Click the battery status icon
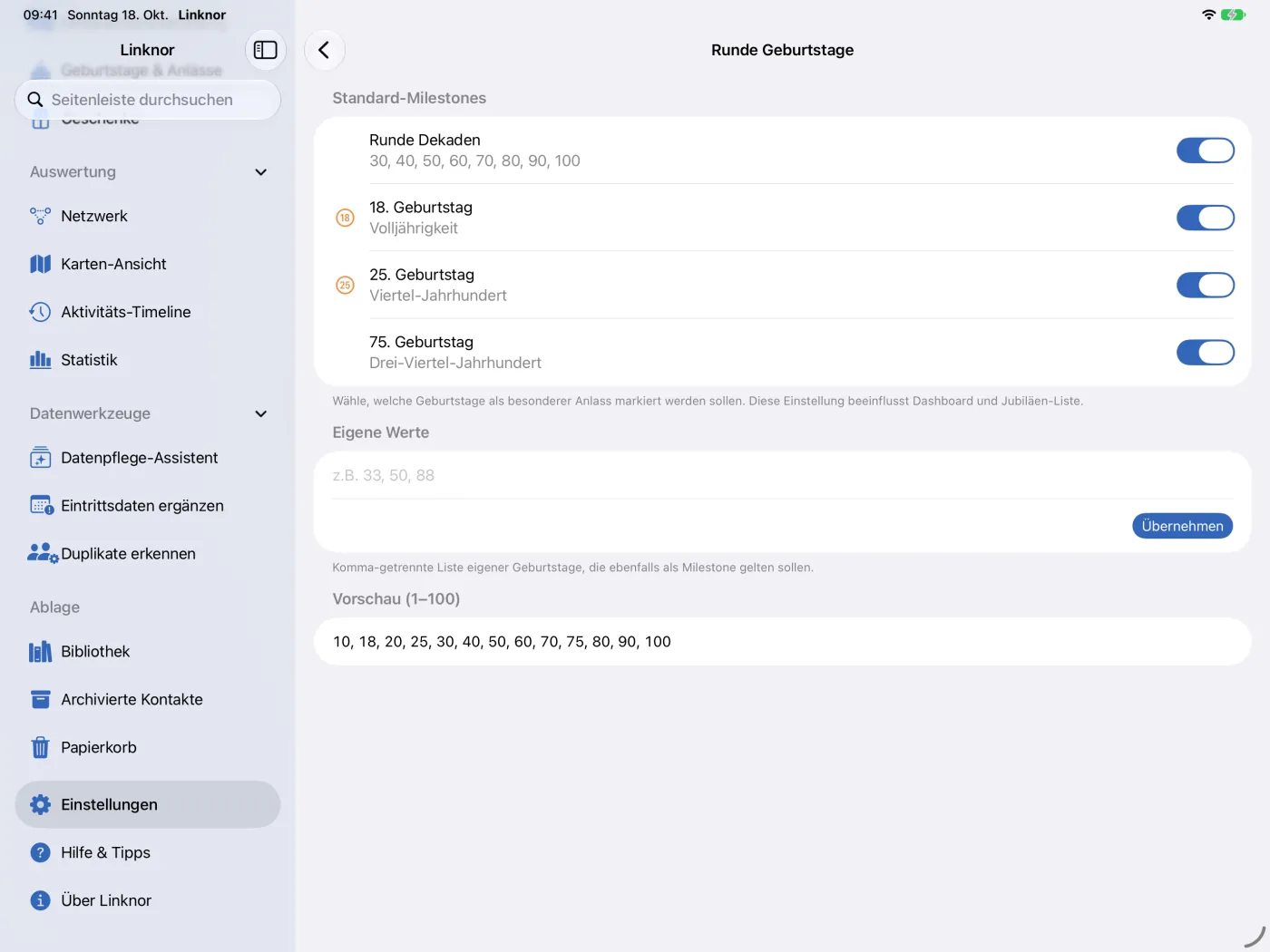 (x=1234, y=15)
